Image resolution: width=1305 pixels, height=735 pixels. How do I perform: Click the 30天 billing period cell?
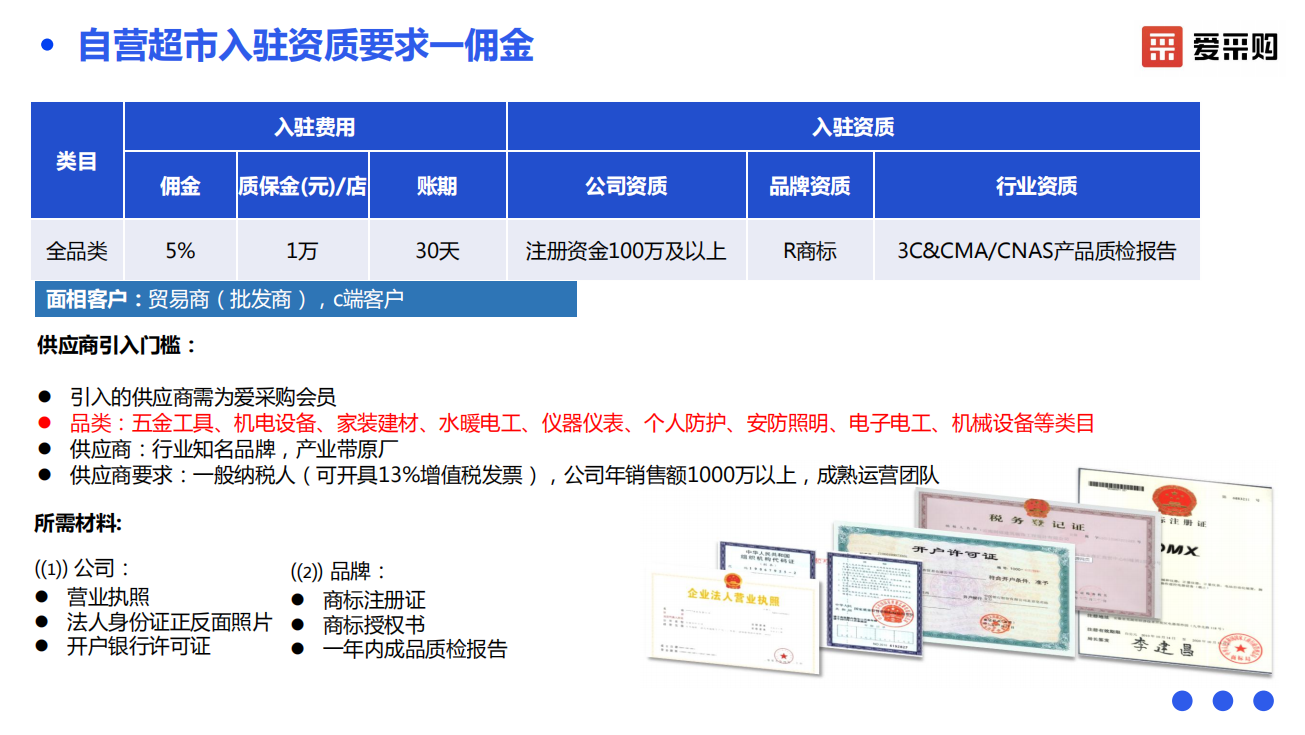(438, 250)
